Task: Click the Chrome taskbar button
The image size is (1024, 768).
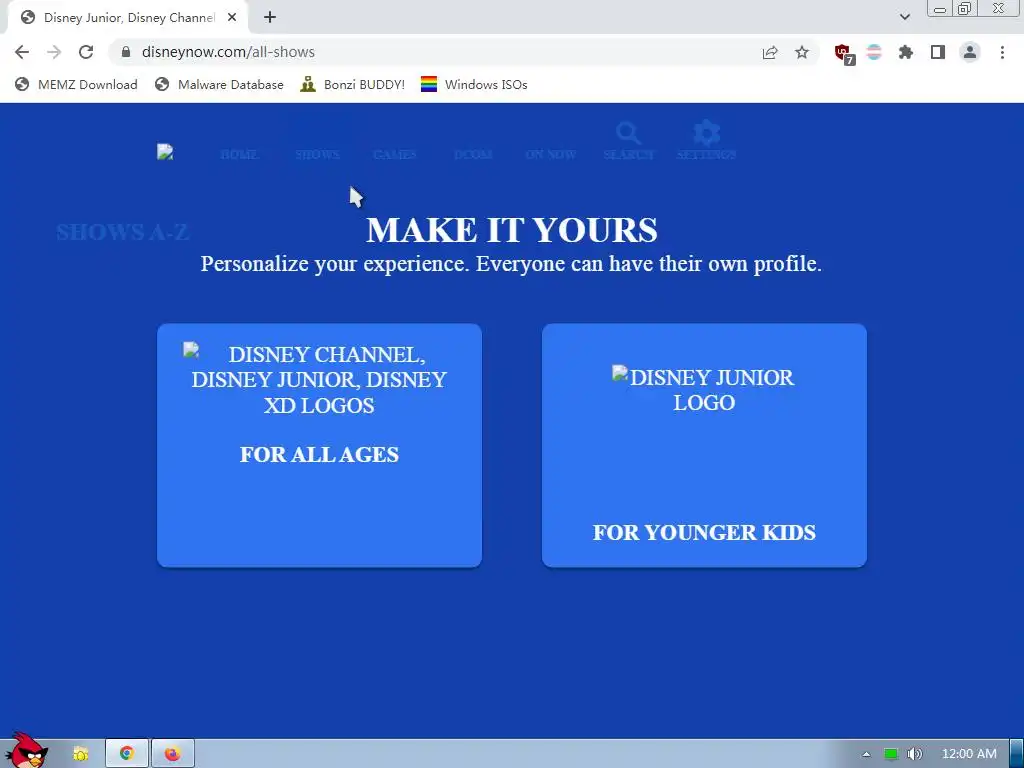Action: pos(127,754)
